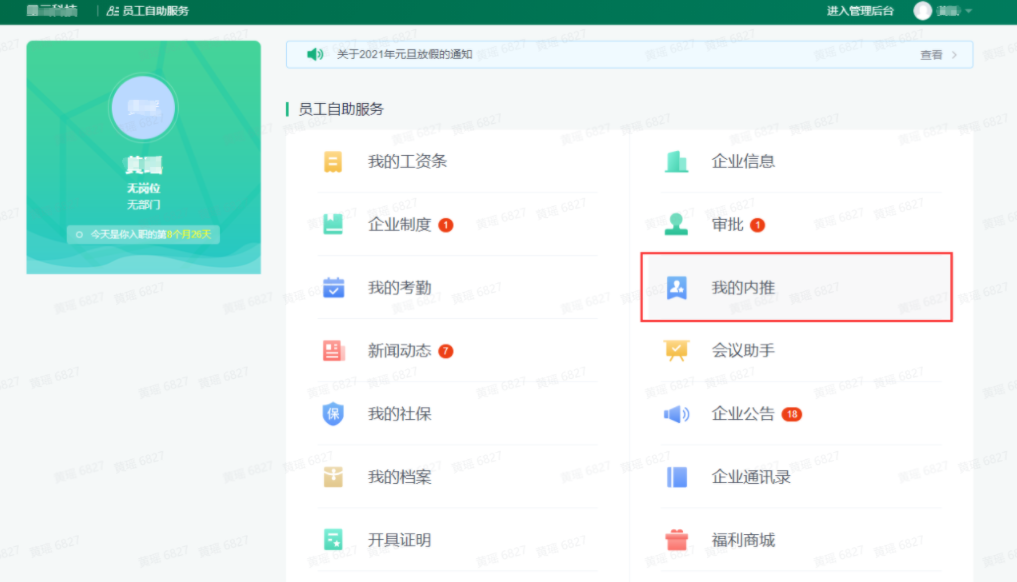Viewport: 1017px width, 582px height.
Task: Click 无岗位 text on profile card
Action: [x=143, y=188]
